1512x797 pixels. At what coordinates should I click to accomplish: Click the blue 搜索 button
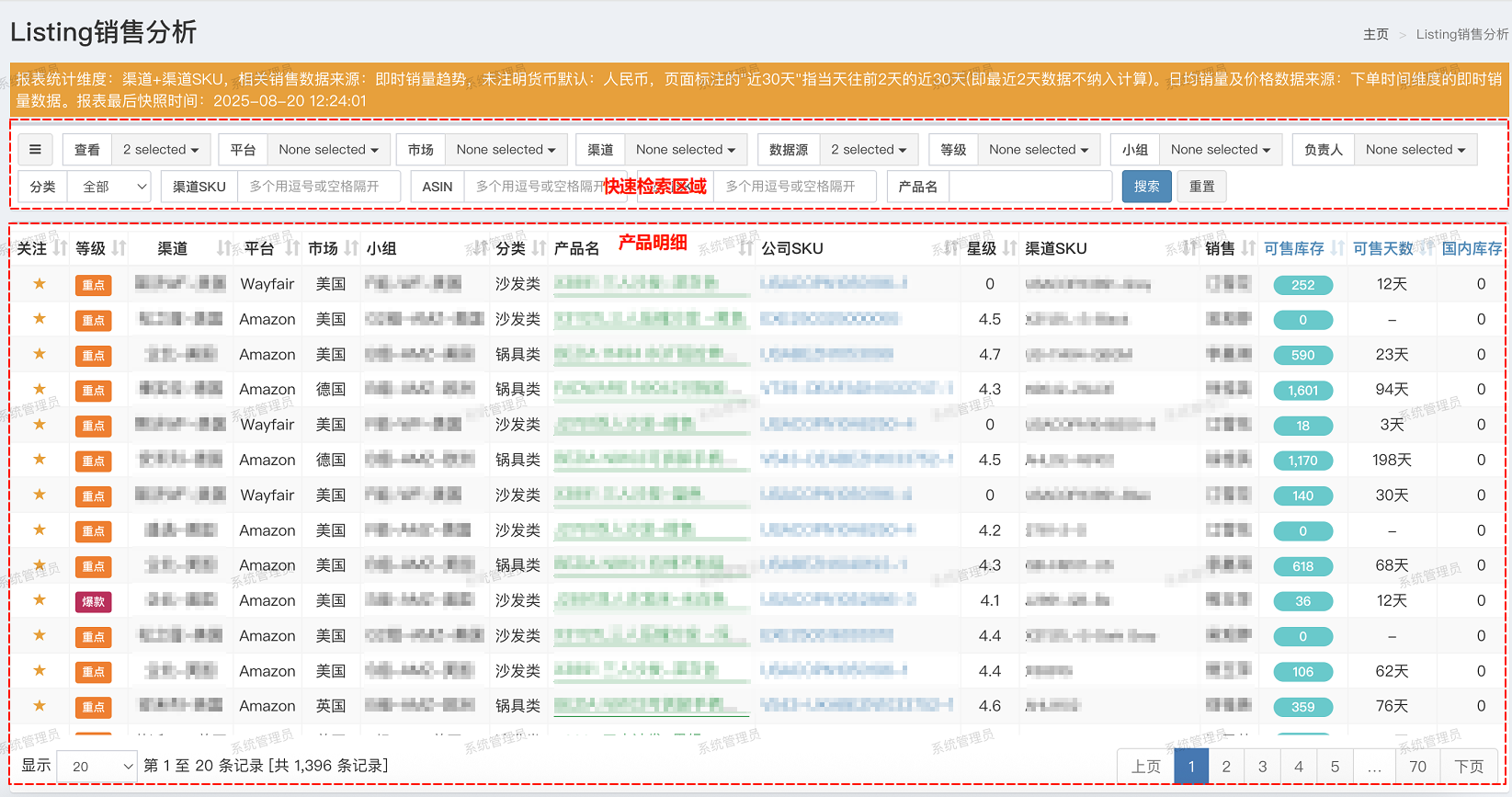point(1146,187)
